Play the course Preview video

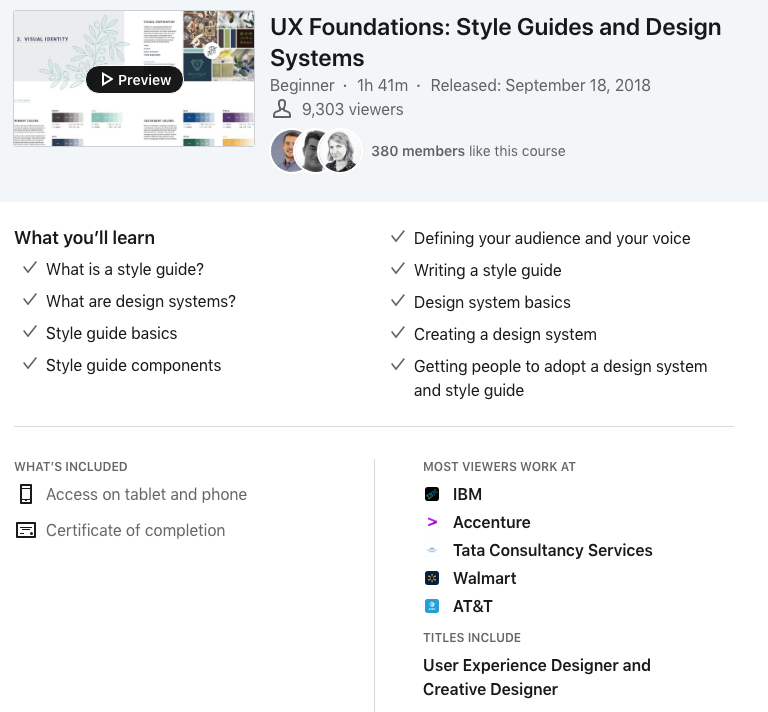(134, 80)
